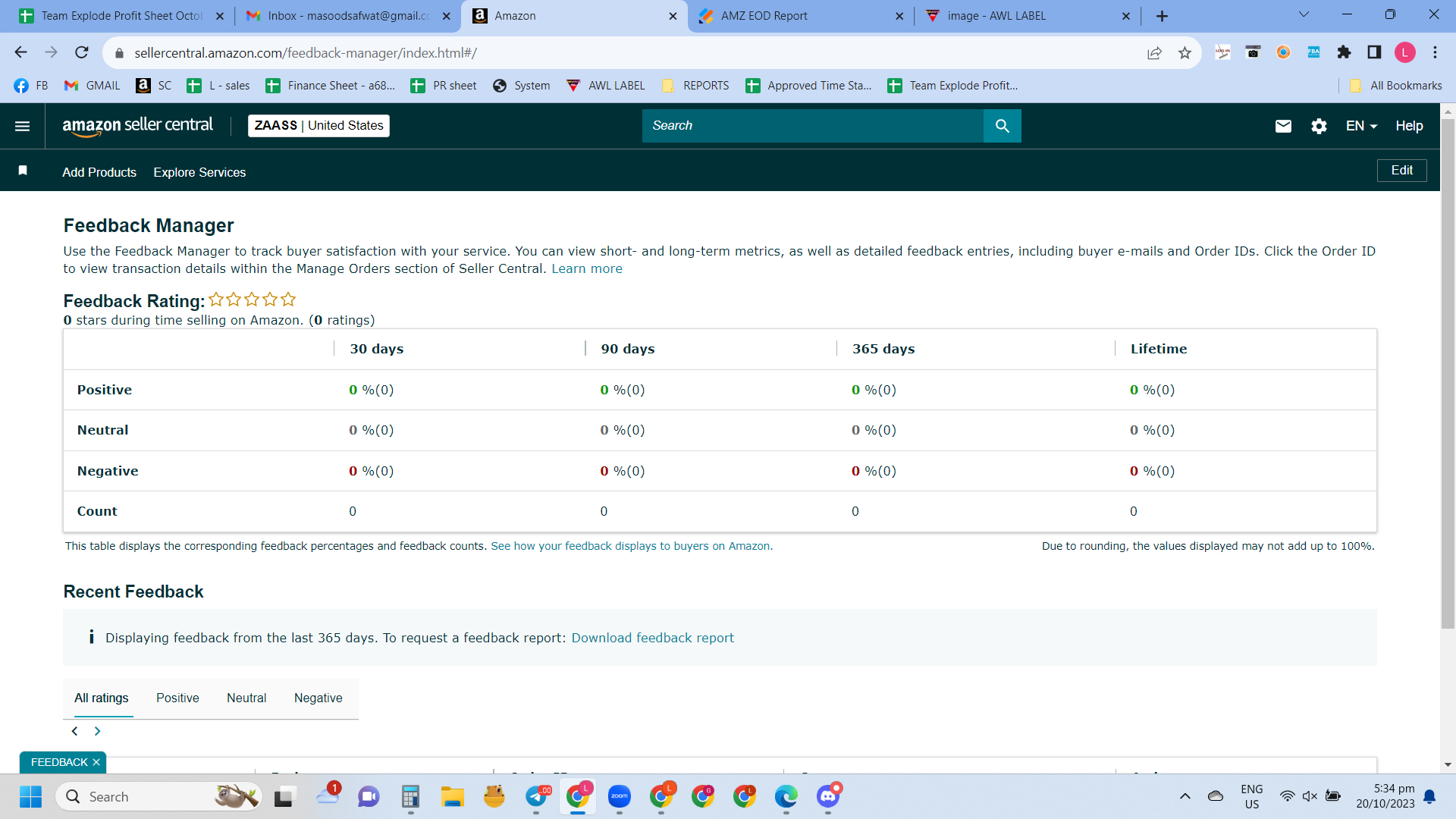Switch to Gmail Inbox browser tab
Screen dimensions: 1456x819
(x=349, y=16)
